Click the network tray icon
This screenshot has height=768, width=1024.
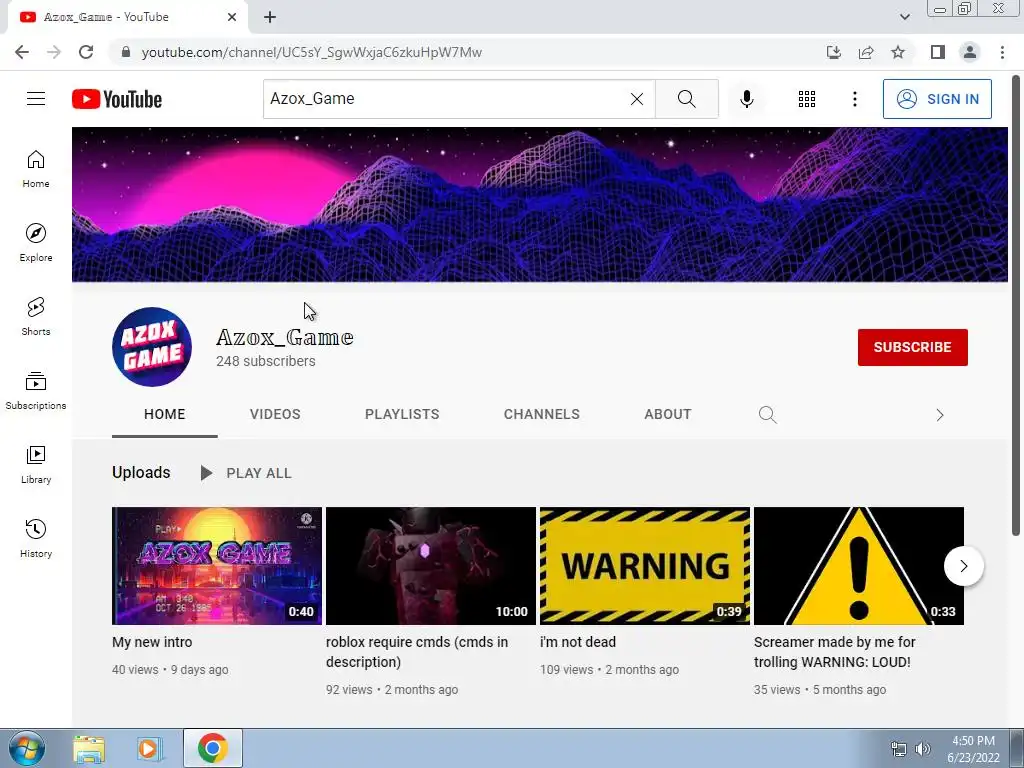(x=899, y=749)
